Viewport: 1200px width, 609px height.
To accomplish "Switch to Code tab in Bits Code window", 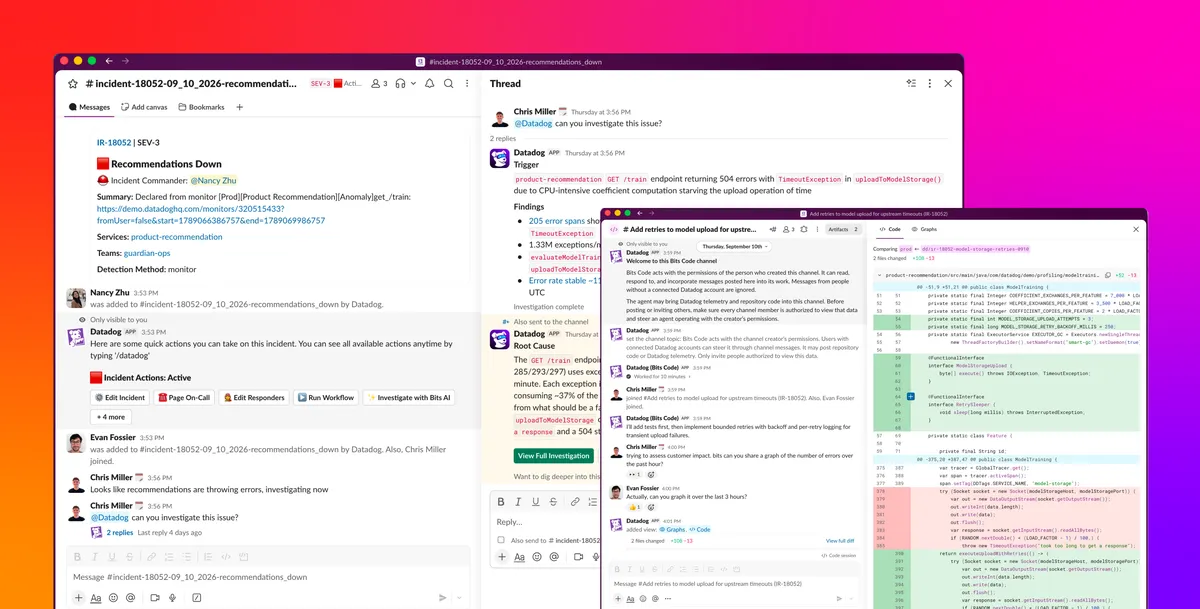I will click(889, 229).
